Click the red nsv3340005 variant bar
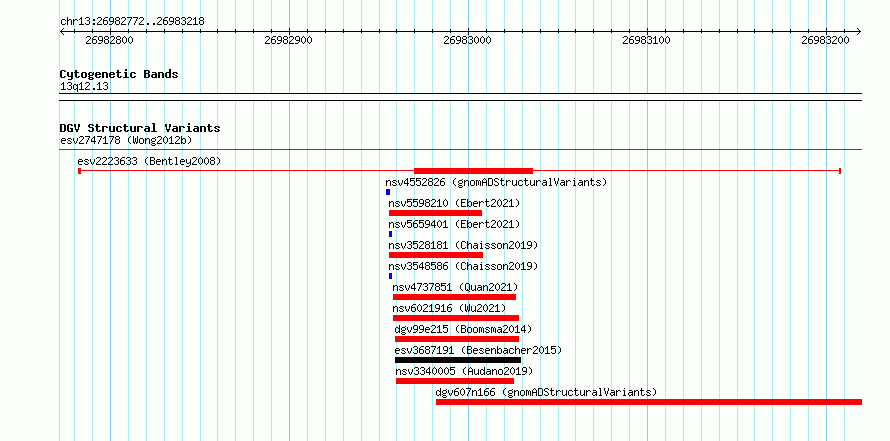 455,381
